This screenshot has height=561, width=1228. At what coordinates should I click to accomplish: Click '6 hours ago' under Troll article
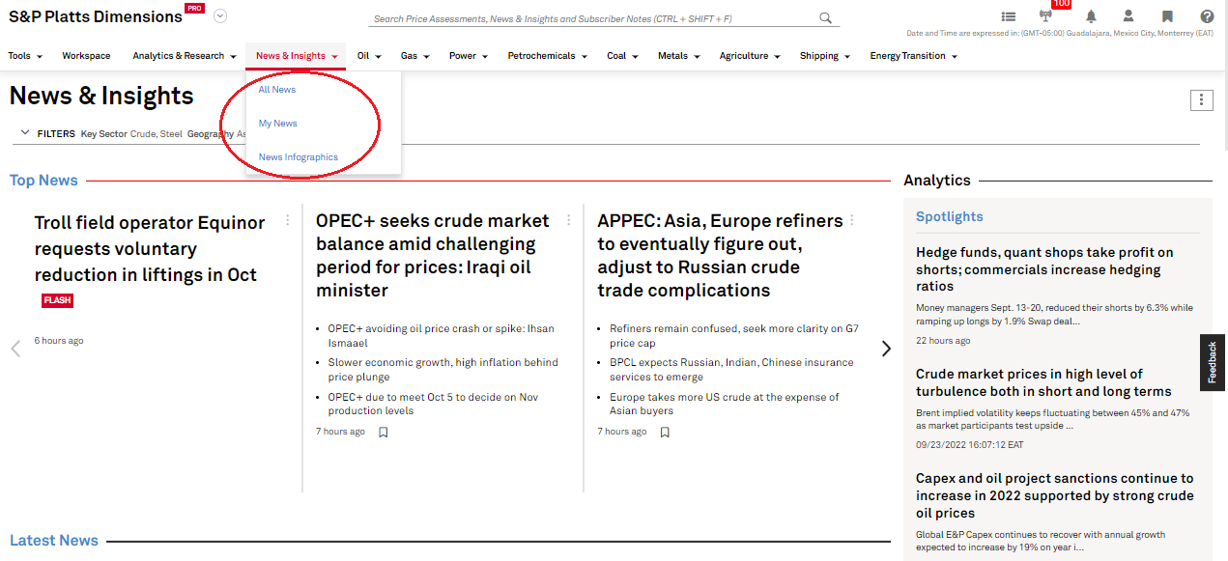point(59,341)
